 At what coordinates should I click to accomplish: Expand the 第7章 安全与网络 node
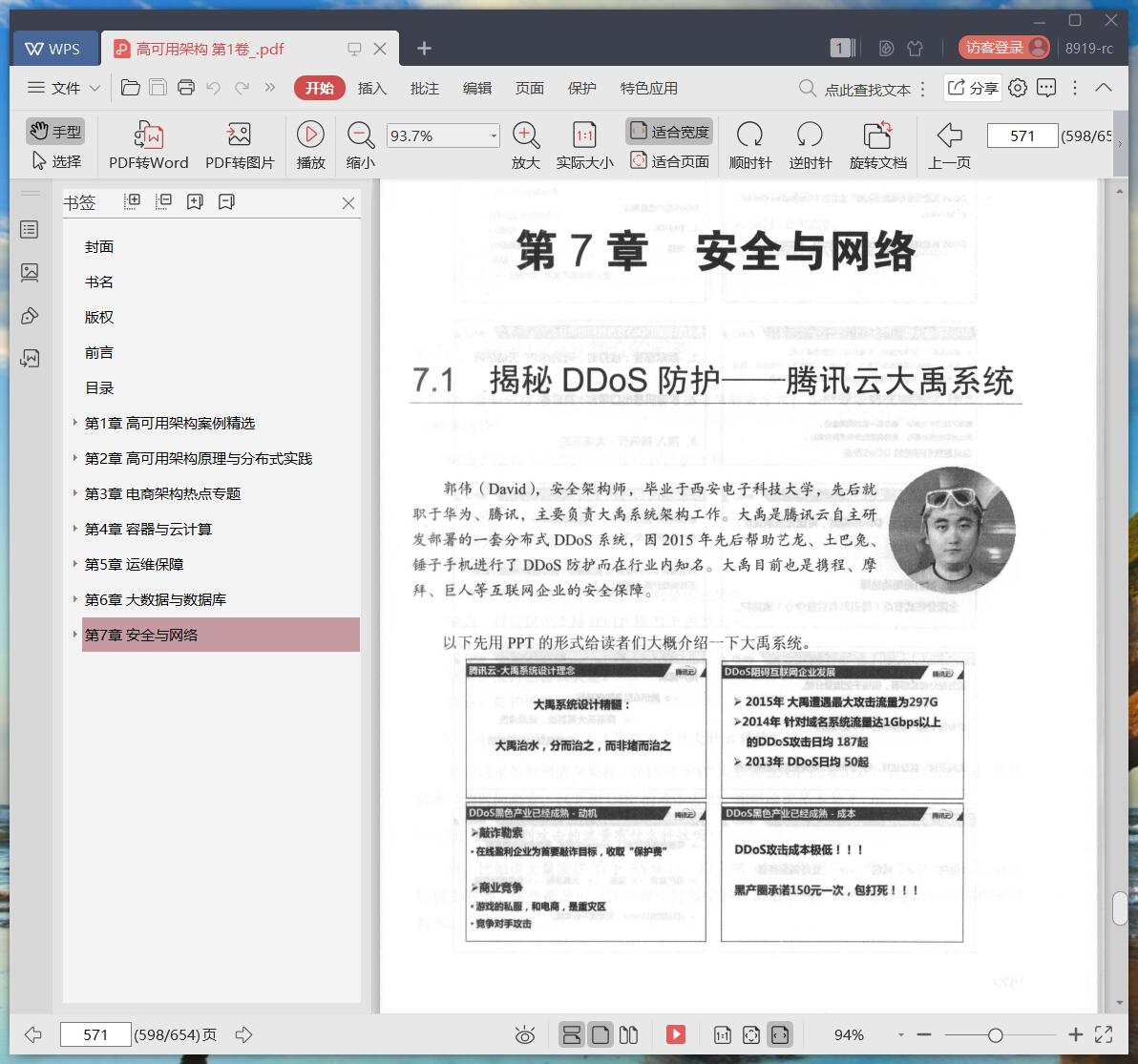pos(74,635)
